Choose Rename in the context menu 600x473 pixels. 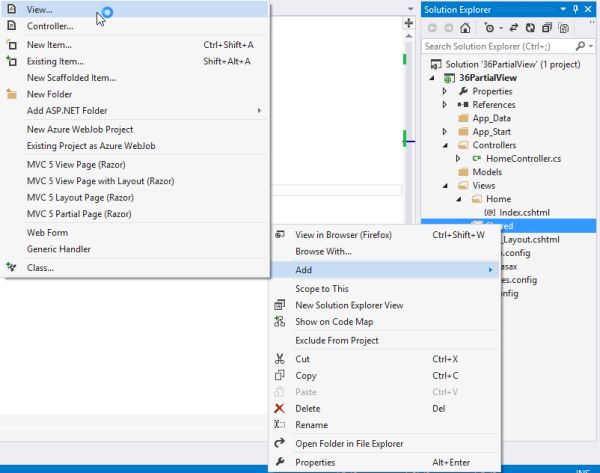click(385, 425)
